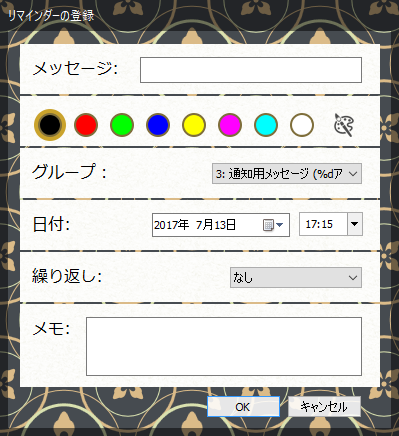Choose the red color circle
This screenshot has height=436, width=399.
(x=86, y=125)
